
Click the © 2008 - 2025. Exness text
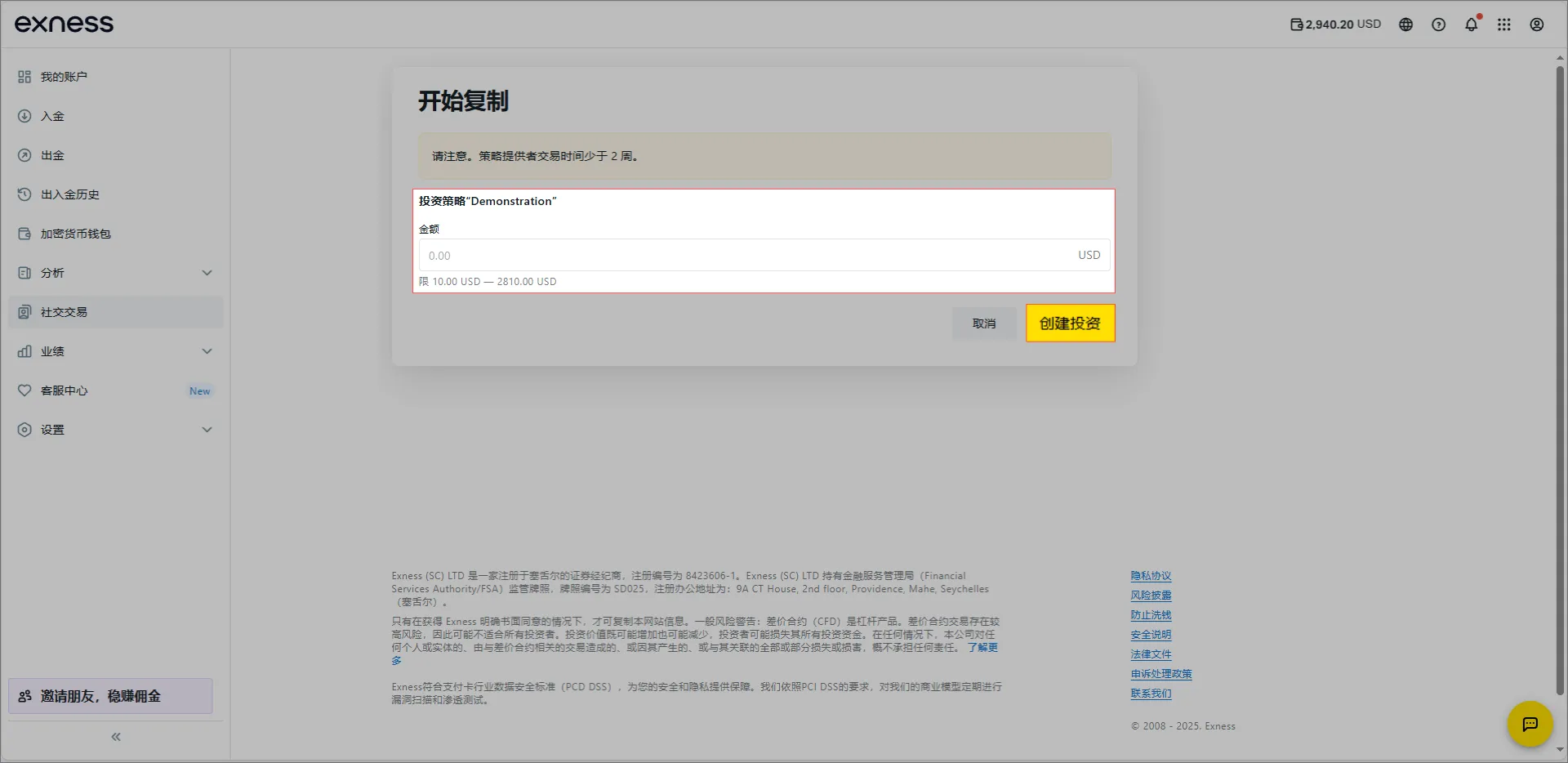[x=1183, y=726]
